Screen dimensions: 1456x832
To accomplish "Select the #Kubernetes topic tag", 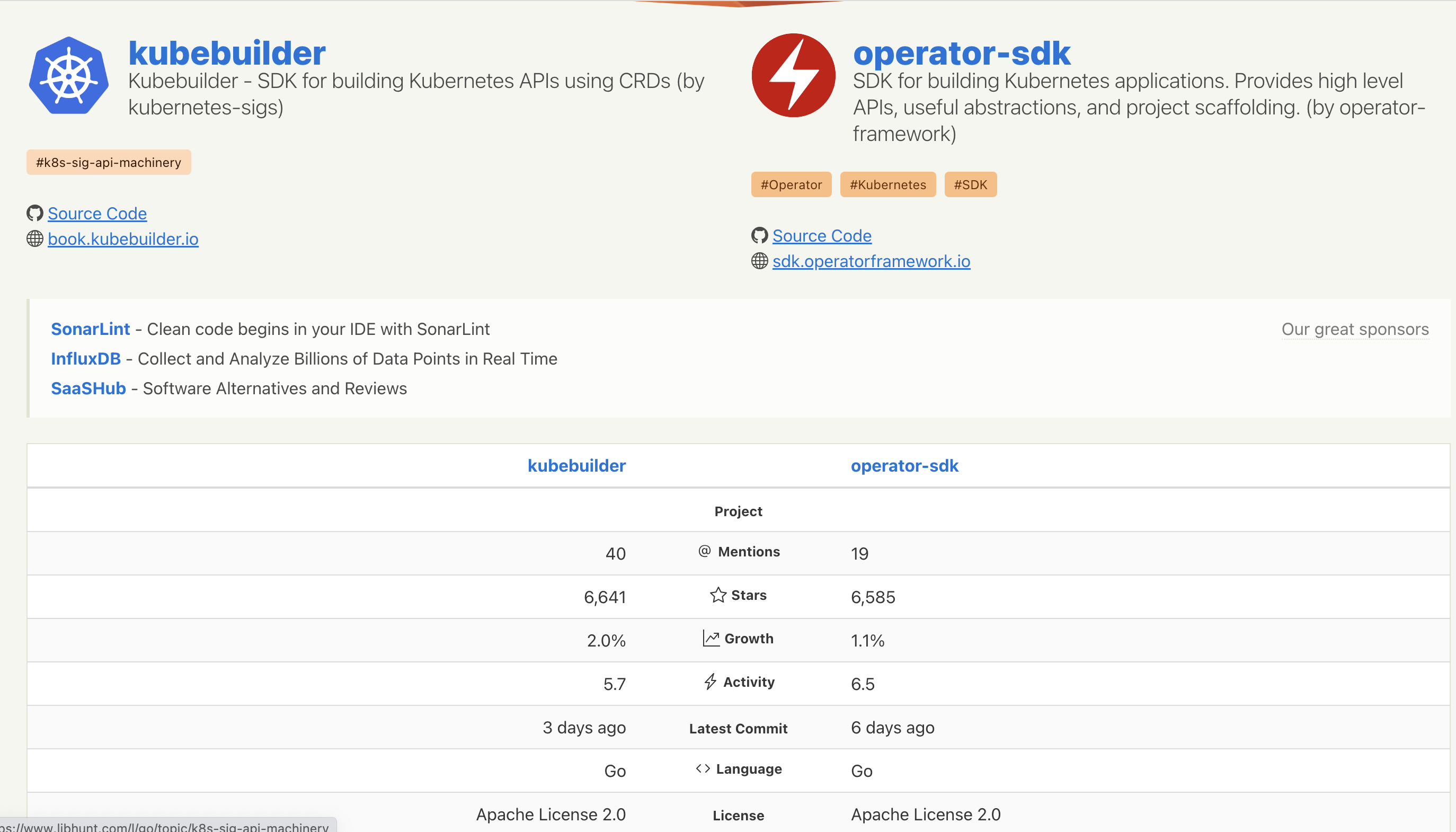I will [x=887, y=184].
